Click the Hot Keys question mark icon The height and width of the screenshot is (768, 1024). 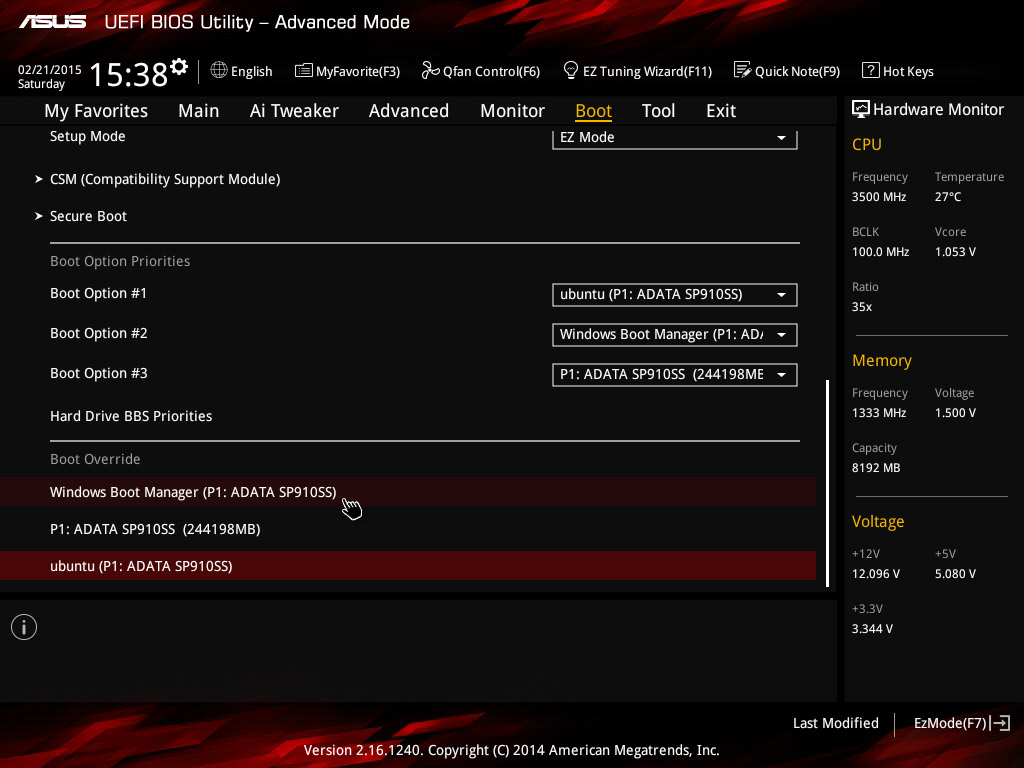point(871,70)
